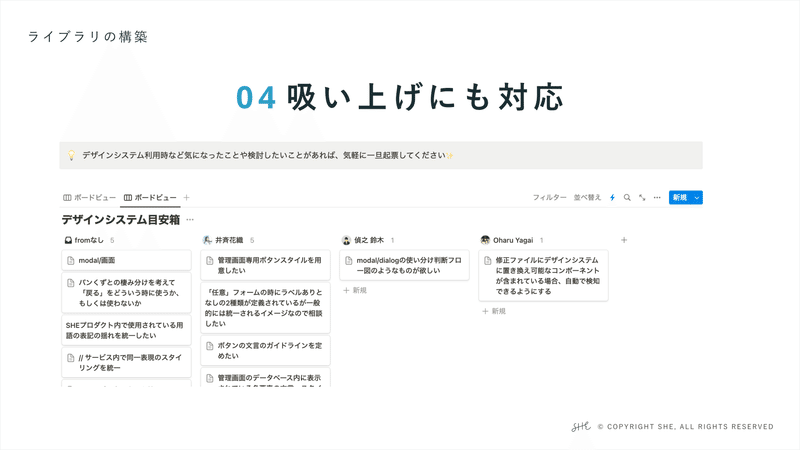Open the パンくずとの棲み分けを考えて card

point(127,292)
